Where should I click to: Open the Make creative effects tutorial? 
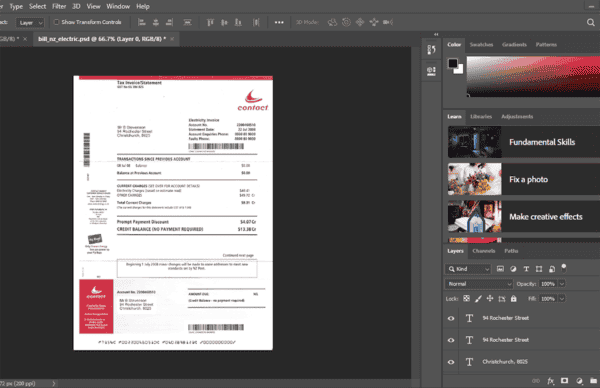coord(524,217)
